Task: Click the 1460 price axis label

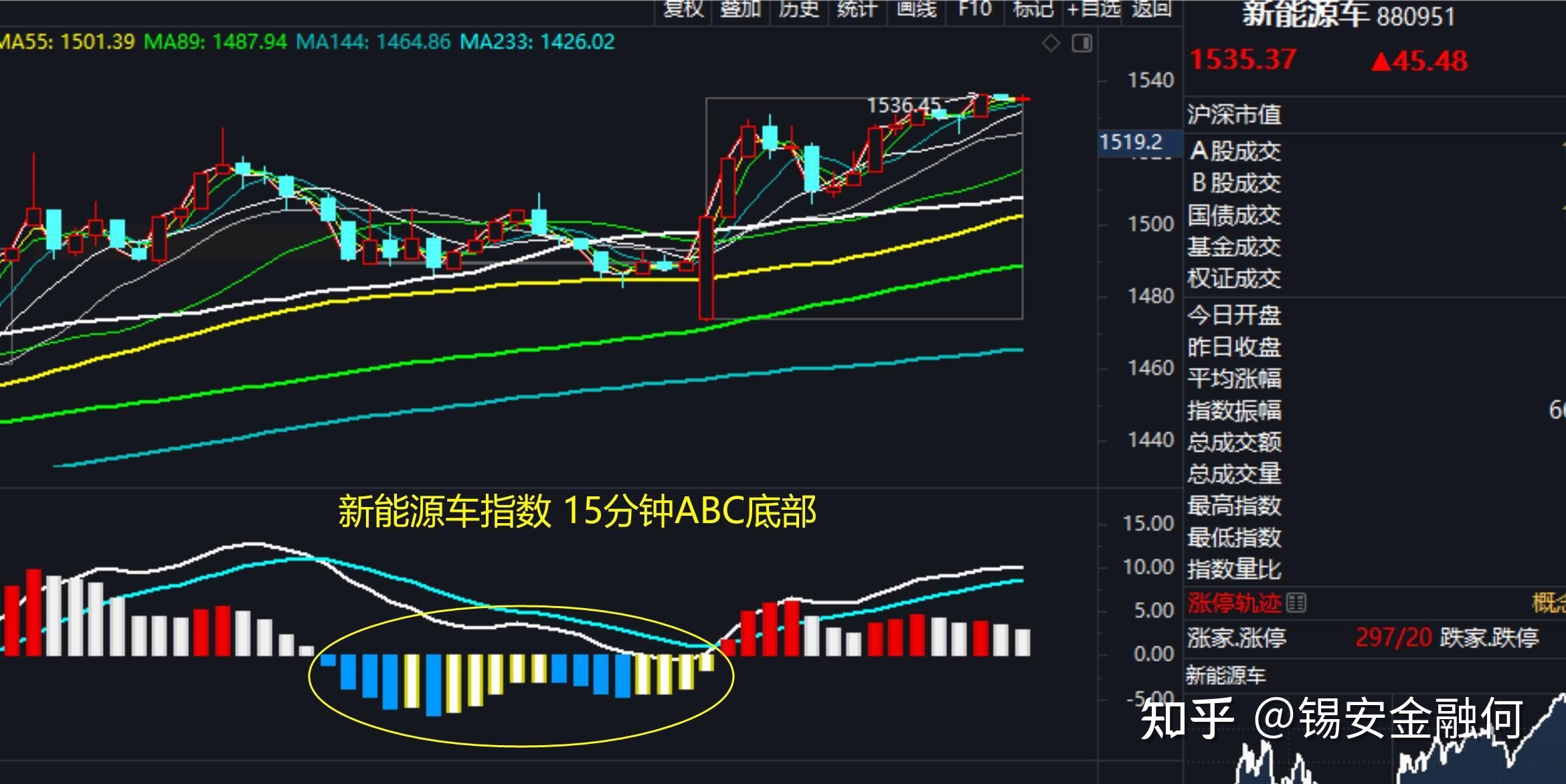Action: [x=1150, y=368]
